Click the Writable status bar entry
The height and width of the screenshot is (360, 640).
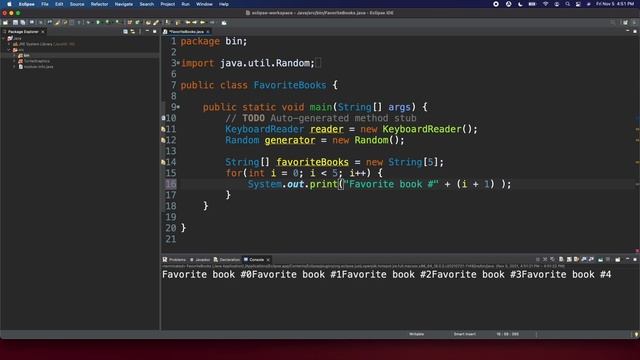click(x=416, y=334)
